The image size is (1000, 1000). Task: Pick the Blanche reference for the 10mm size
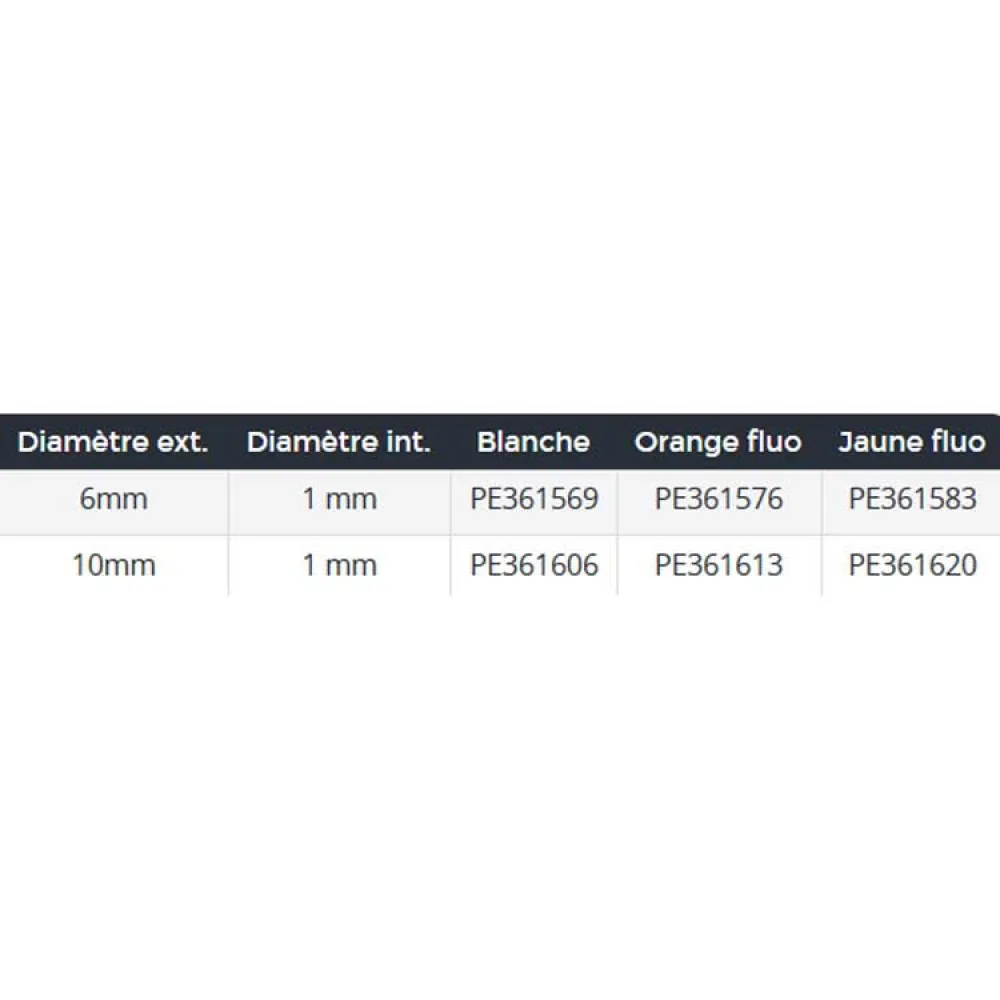(x=534, y=565)
